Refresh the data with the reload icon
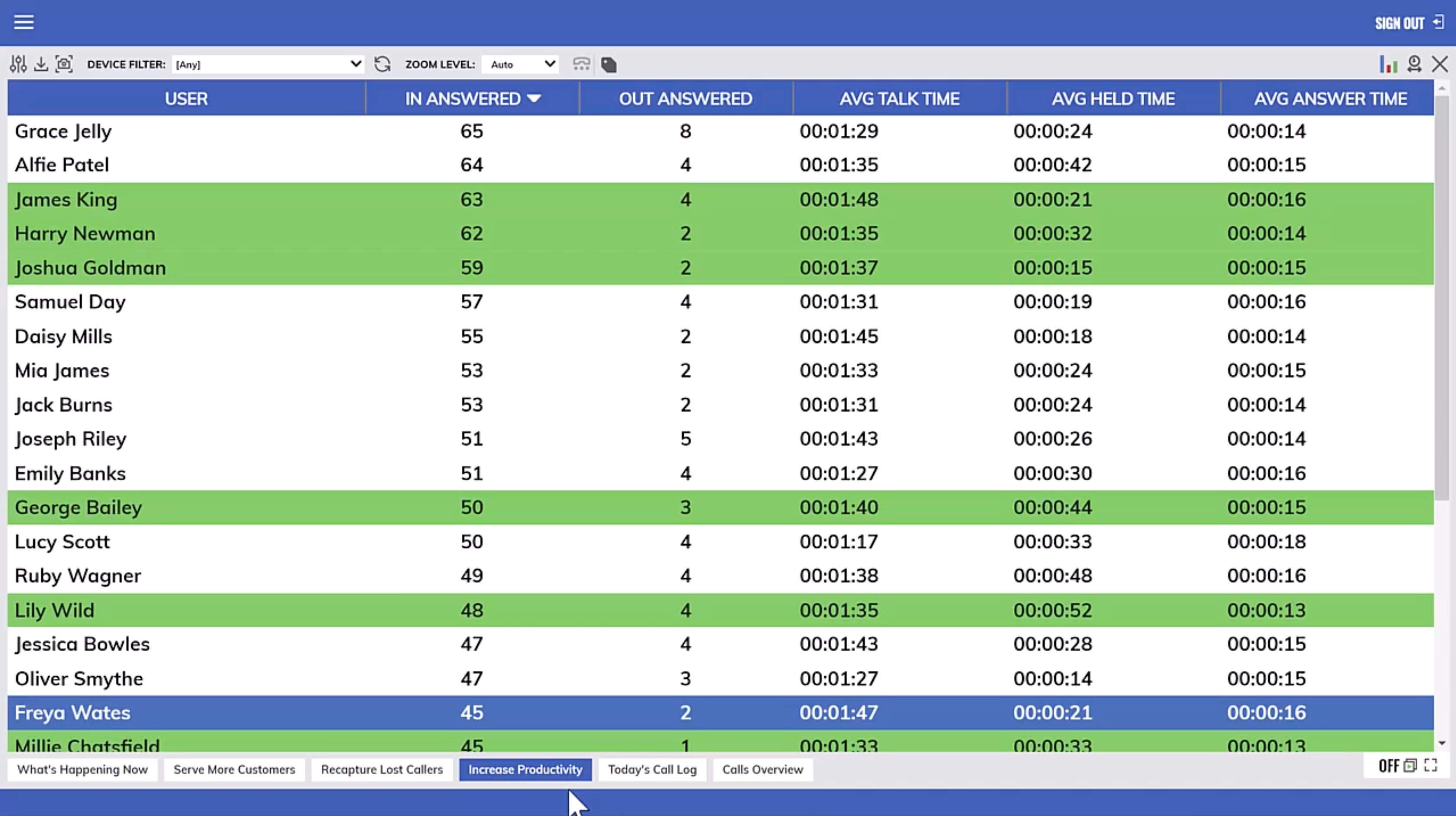This screenshot has height=816, width=1456. click(x=383, y=65)
